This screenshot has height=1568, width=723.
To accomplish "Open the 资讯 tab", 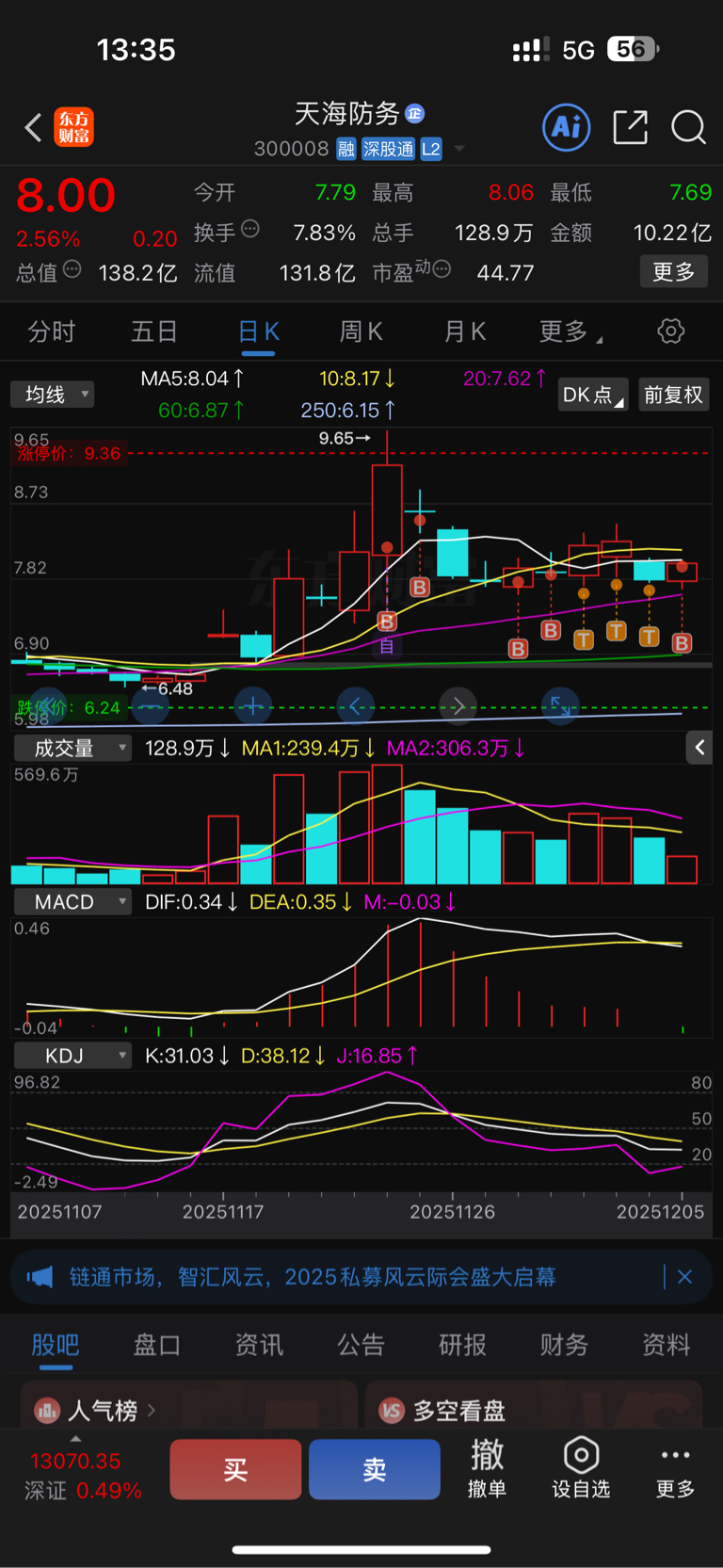I will [259, 1345].
